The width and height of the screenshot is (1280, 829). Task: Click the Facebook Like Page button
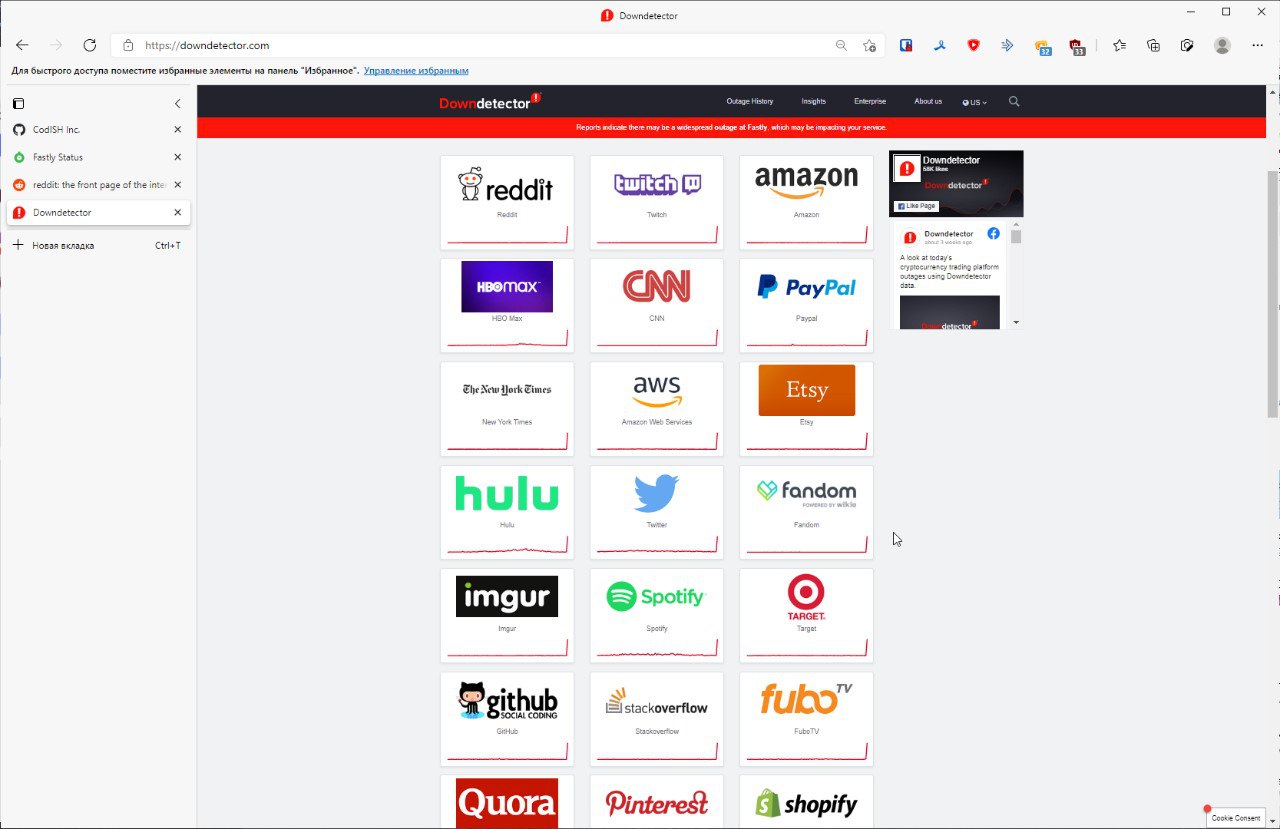click(916, 206)
